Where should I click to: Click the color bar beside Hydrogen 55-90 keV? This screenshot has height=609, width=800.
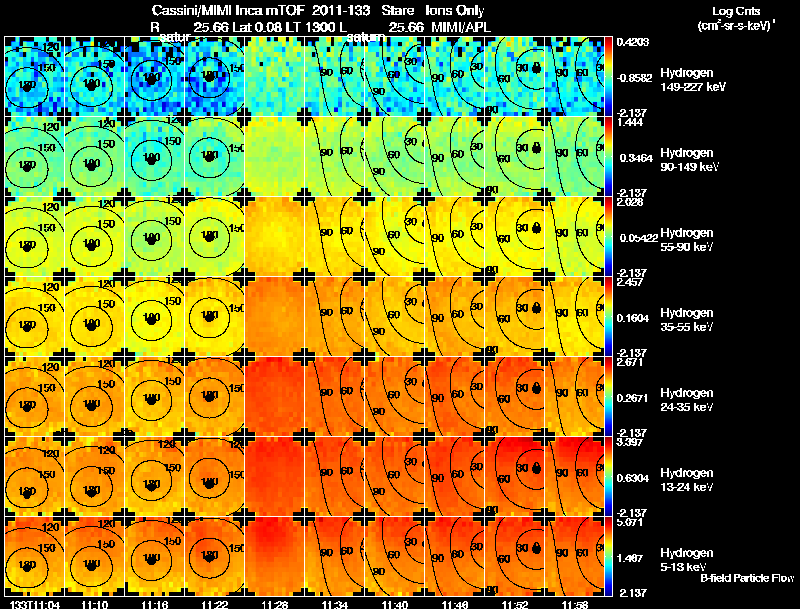coord(608,236)
